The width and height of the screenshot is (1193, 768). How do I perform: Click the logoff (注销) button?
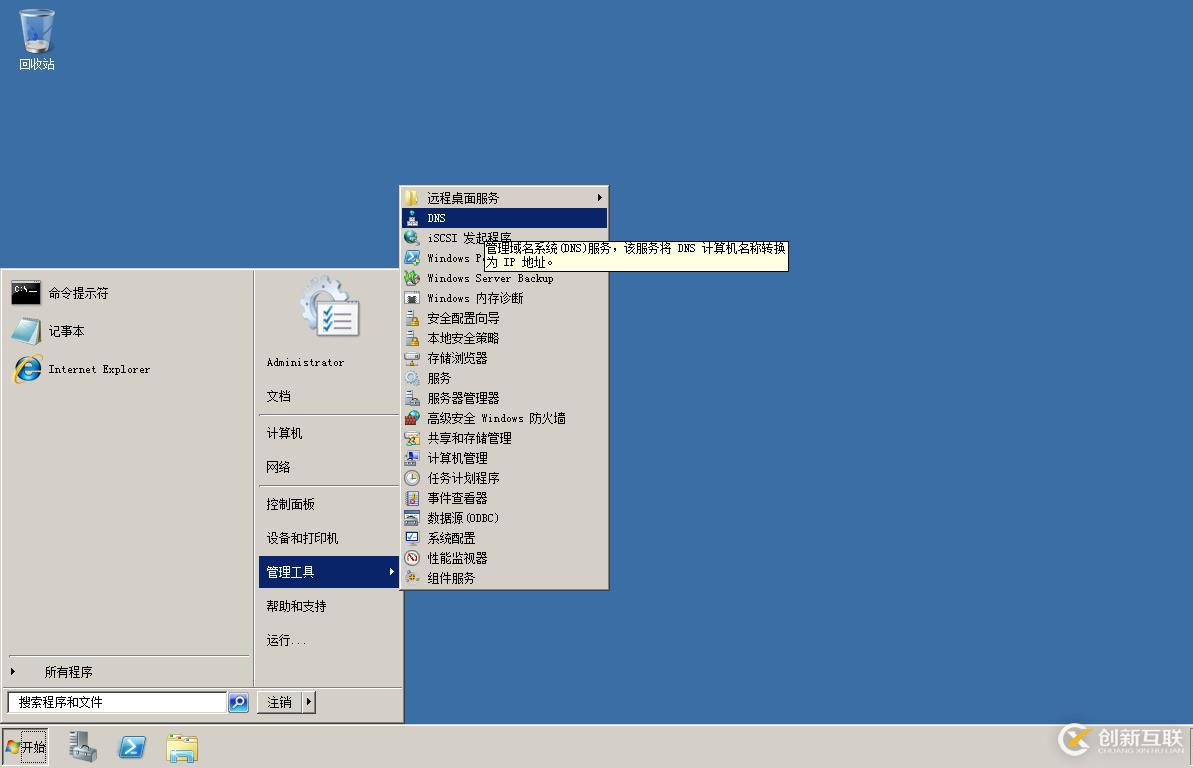279,702
